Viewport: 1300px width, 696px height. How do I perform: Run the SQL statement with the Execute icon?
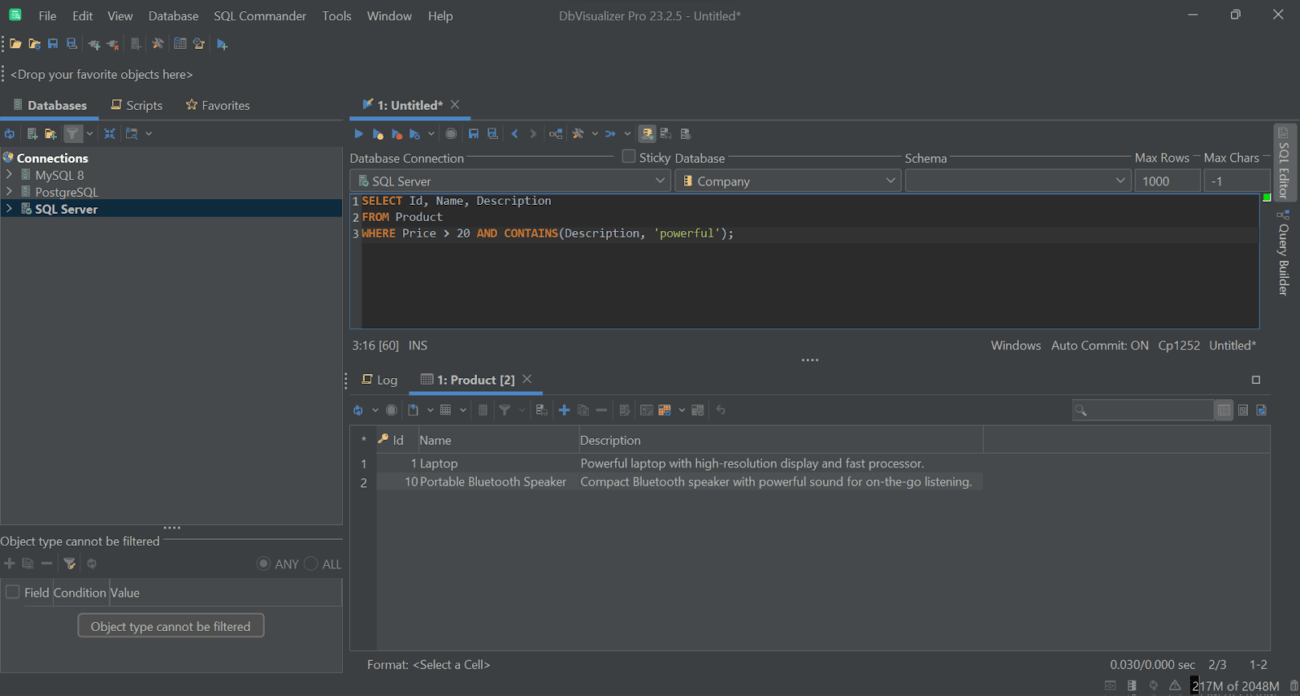pyautogui.click(x=358, y=133)
